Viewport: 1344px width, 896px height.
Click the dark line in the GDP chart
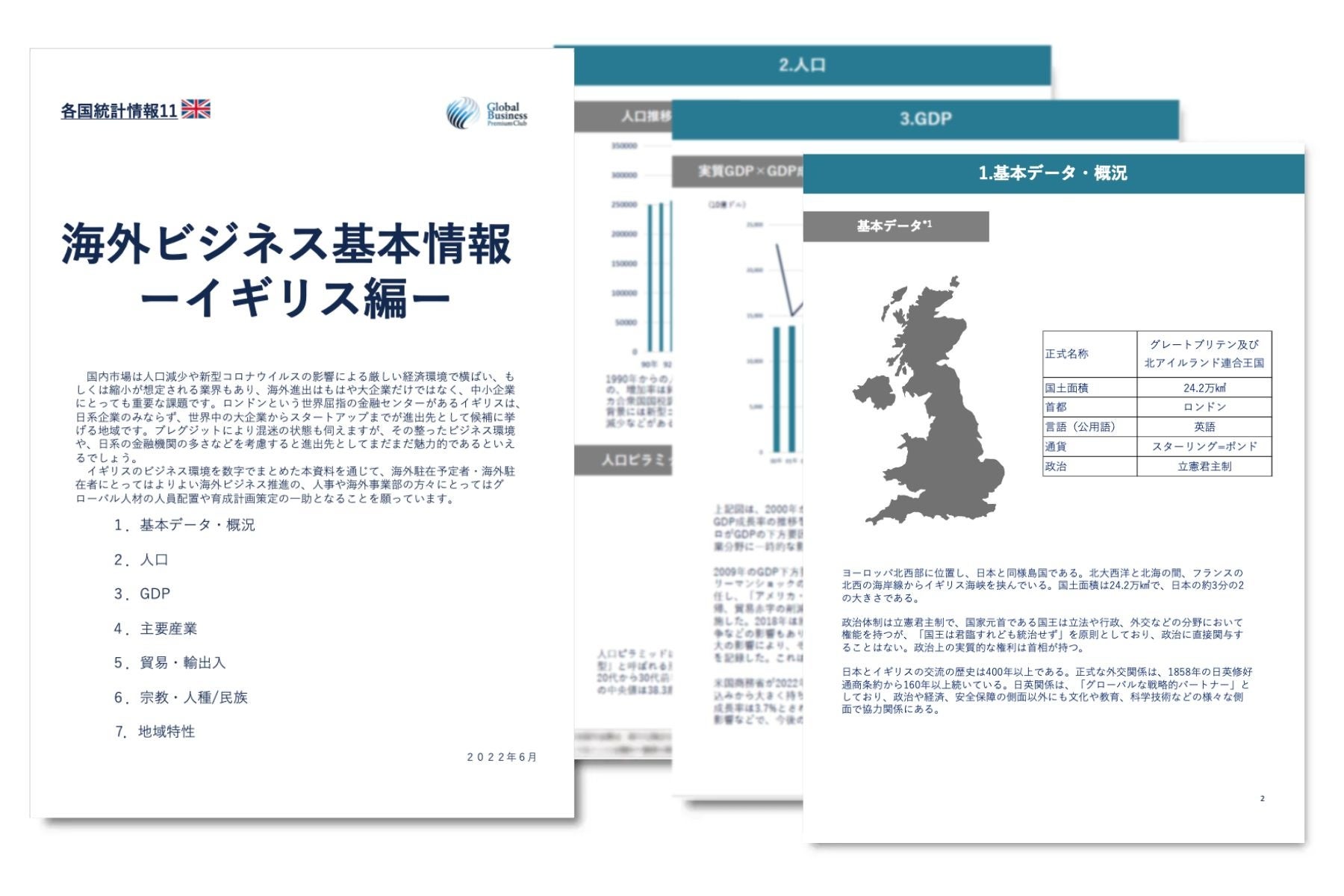pyautogui.click(x=788, y=281)
